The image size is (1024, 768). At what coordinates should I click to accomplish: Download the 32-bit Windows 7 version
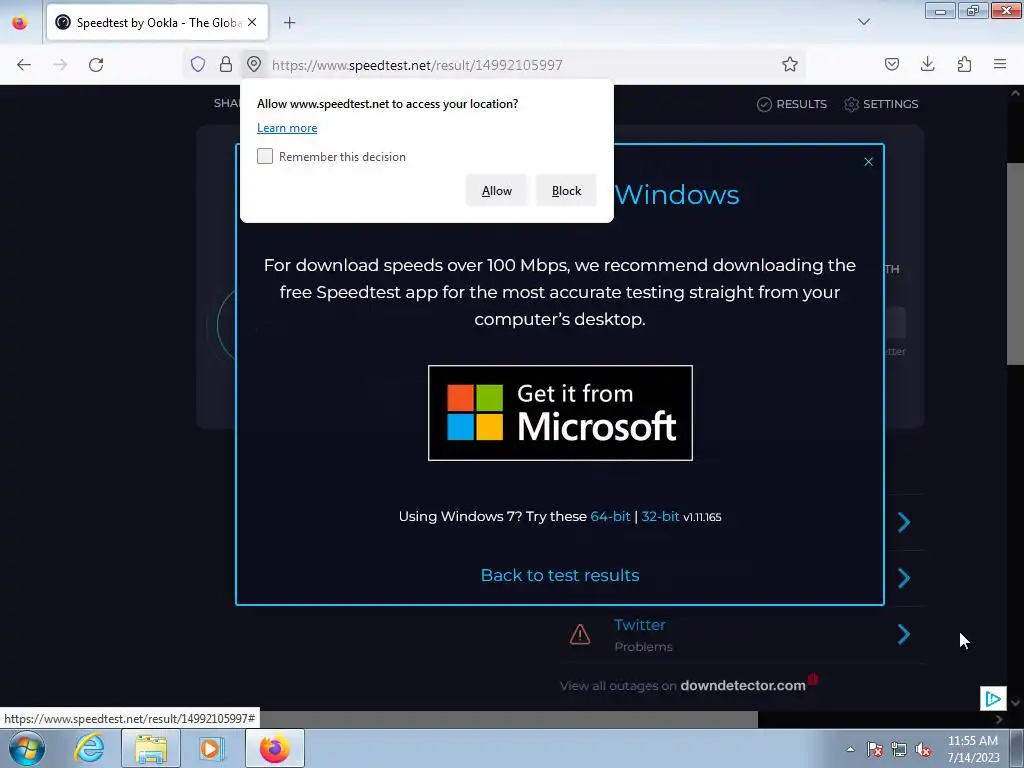tap(660, 516)
